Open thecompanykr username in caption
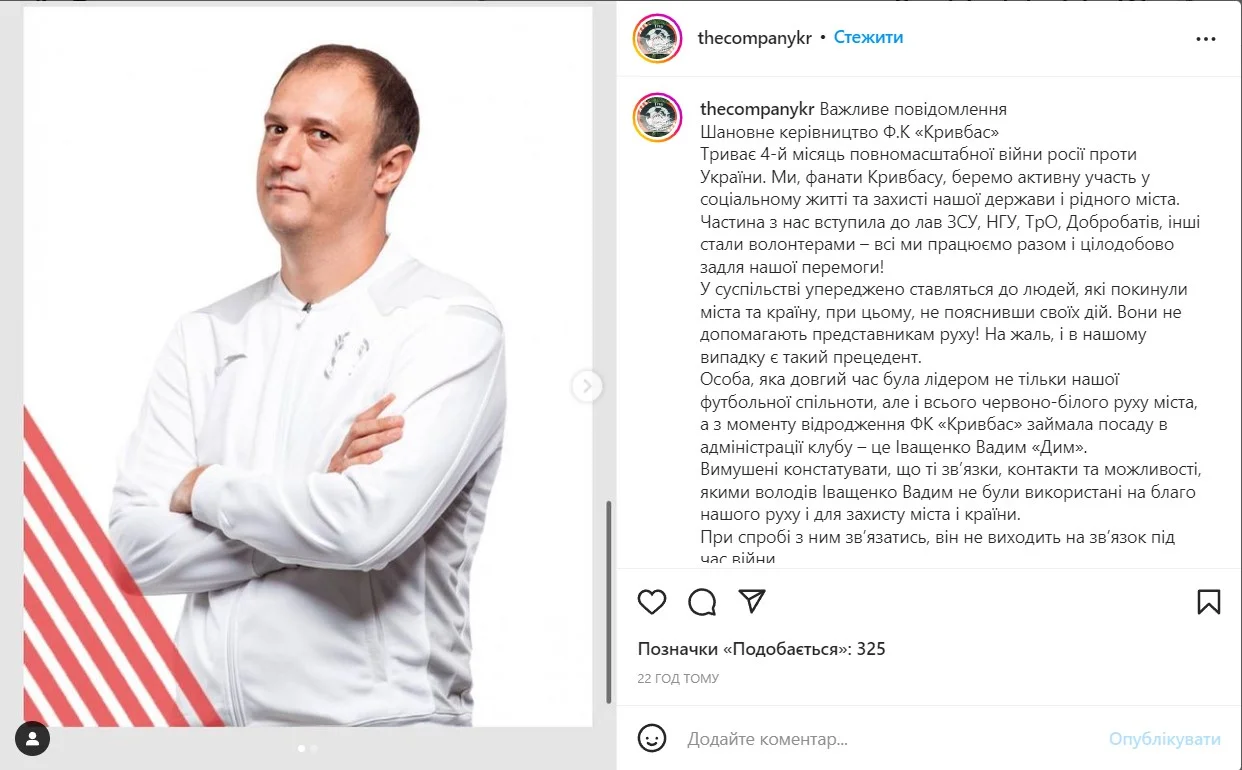 [758, 109]
